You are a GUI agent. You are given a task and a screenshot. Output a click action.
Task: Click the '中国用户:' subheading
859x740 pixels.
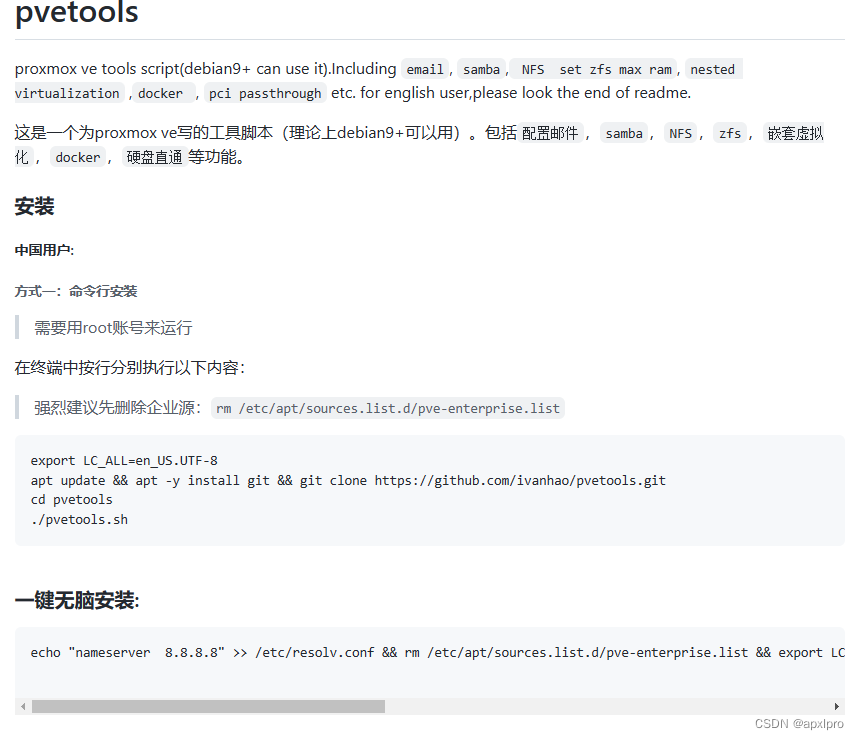click(x=44, y=250)
